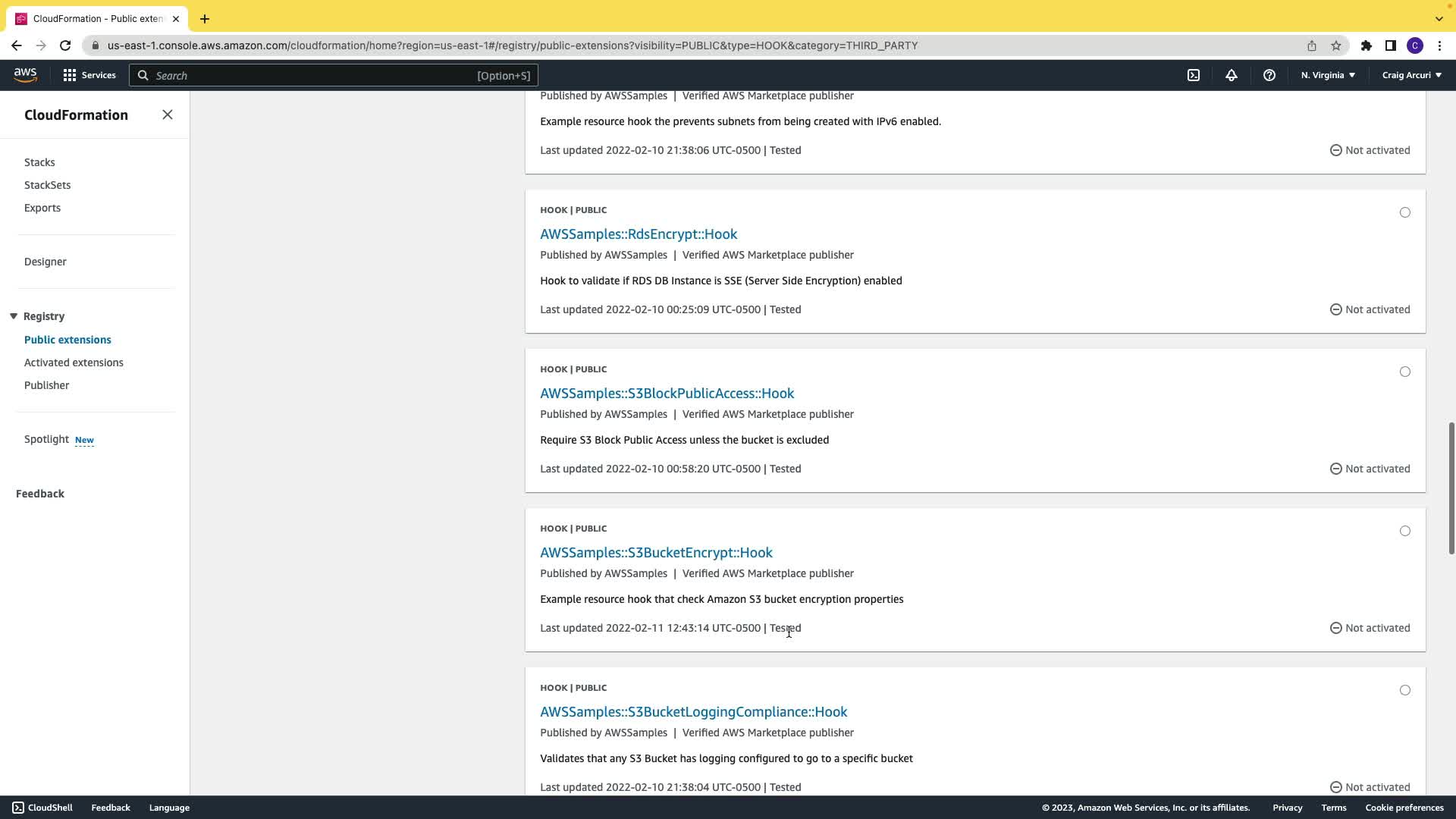This screenshot has height=819, width=1456.
Task: Open the AWS CloudShell icon in top navigation
Action: tap(1194, 75)
